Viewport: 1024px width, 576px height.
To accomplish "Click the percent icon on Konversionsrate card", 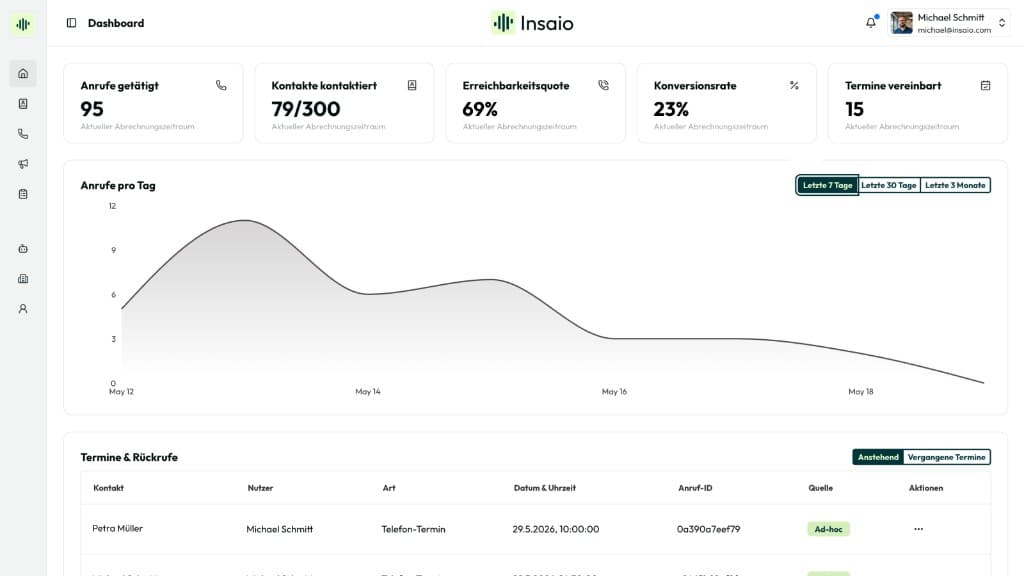I will 794,86.
